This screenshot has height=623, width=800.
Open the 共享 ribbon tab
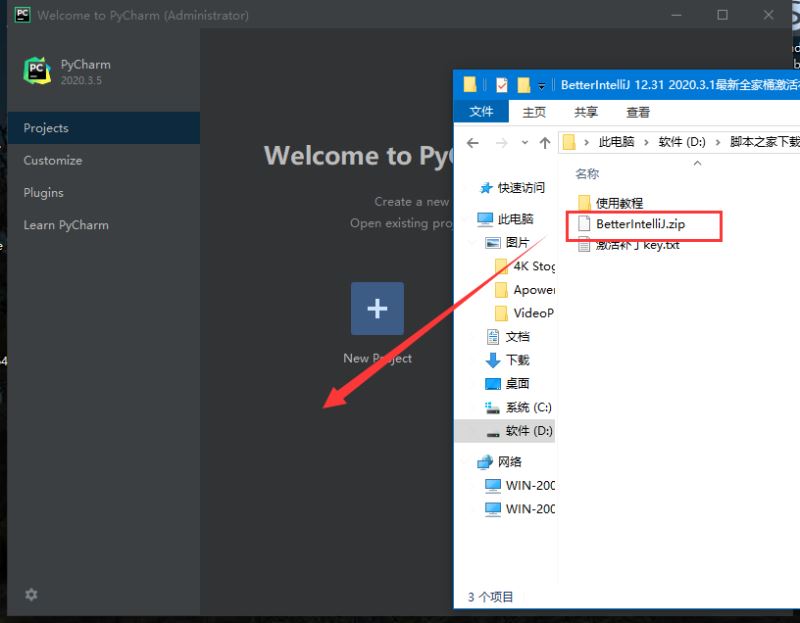click(x=586, y=112)
